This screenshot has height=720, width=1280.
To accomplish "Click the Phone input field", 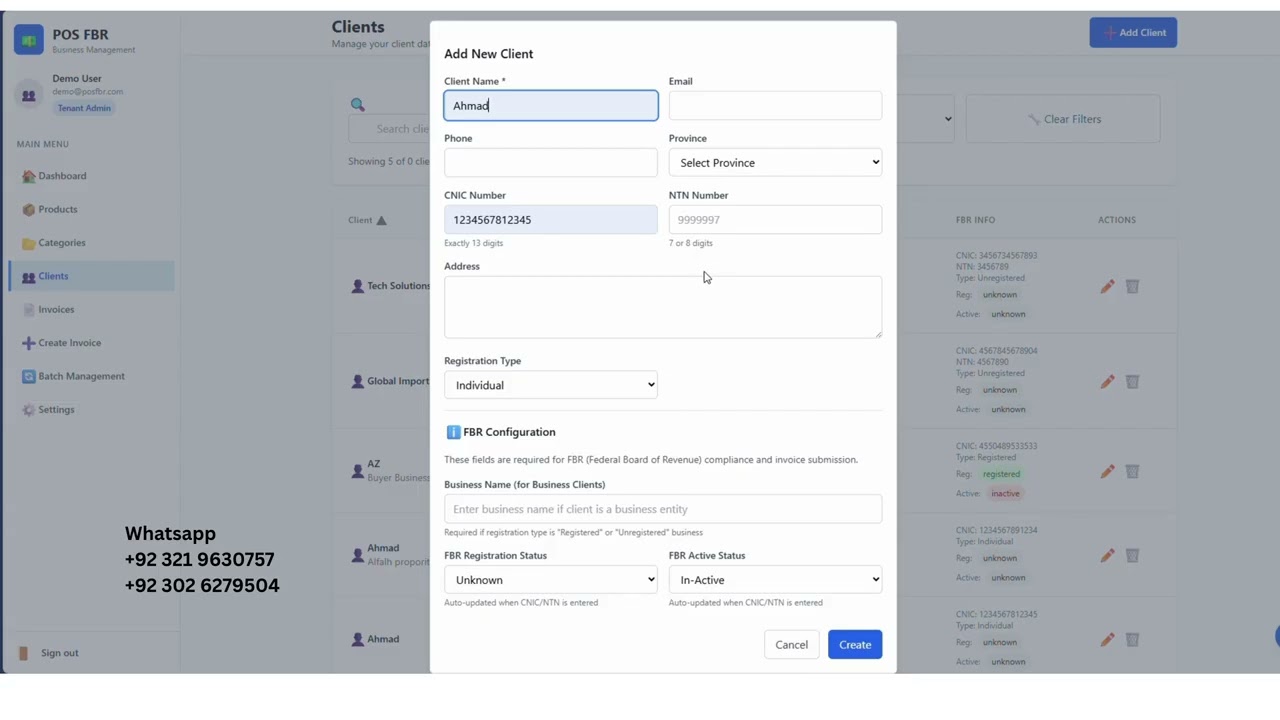I will 551,162.
